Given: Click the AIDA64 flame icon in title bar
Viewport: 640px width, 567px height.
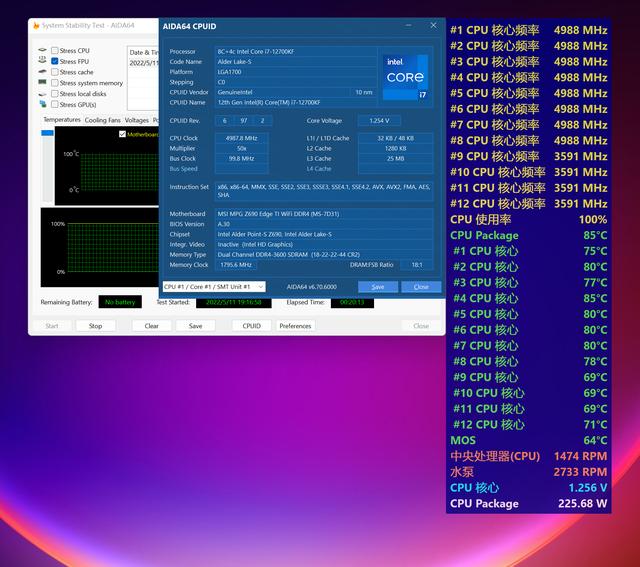Looking at the screenshot, I should pos(36,25).
